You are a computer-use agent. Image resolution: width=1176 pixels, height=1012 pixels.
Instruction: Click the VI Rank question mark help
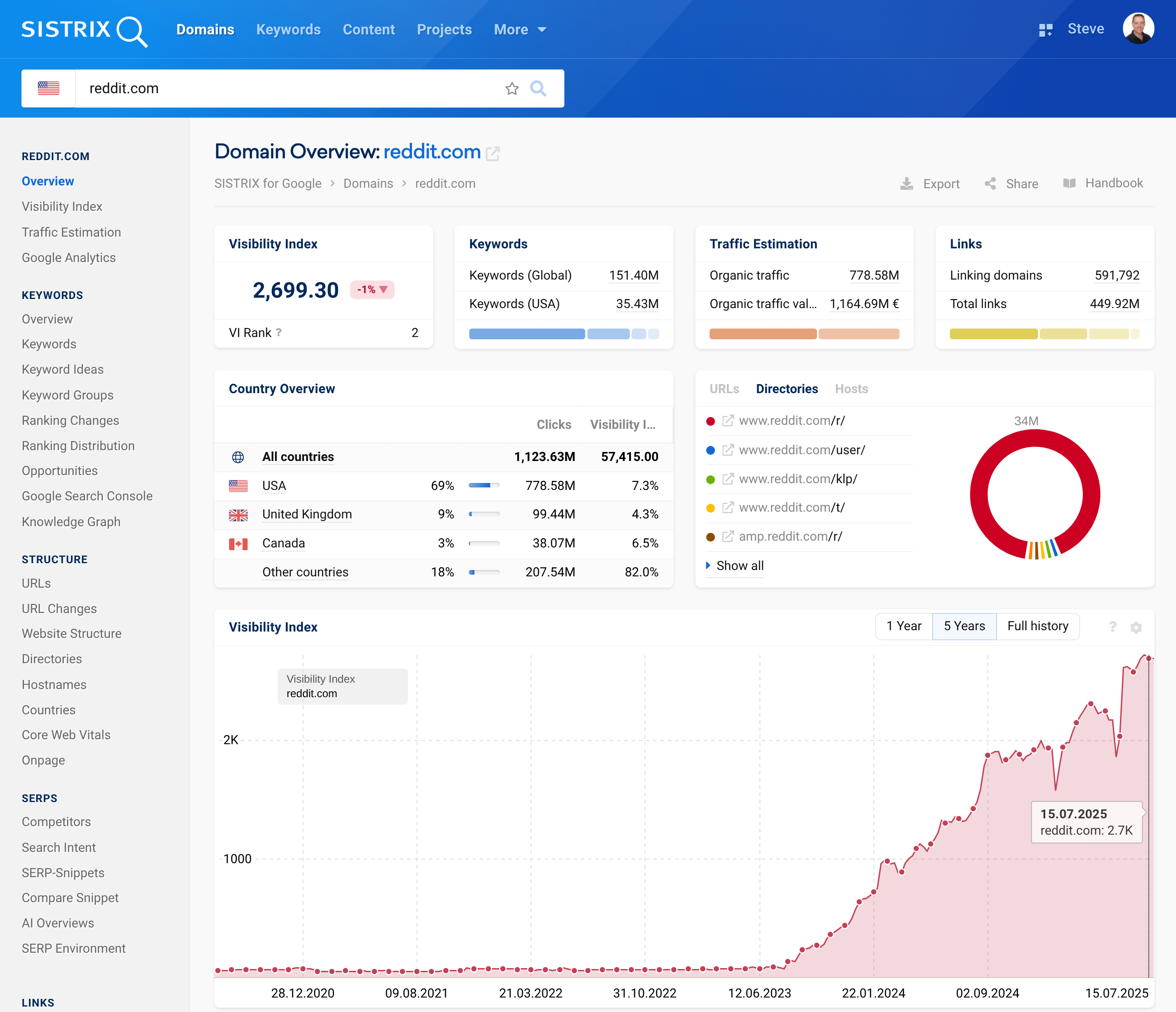coord(279,333)
